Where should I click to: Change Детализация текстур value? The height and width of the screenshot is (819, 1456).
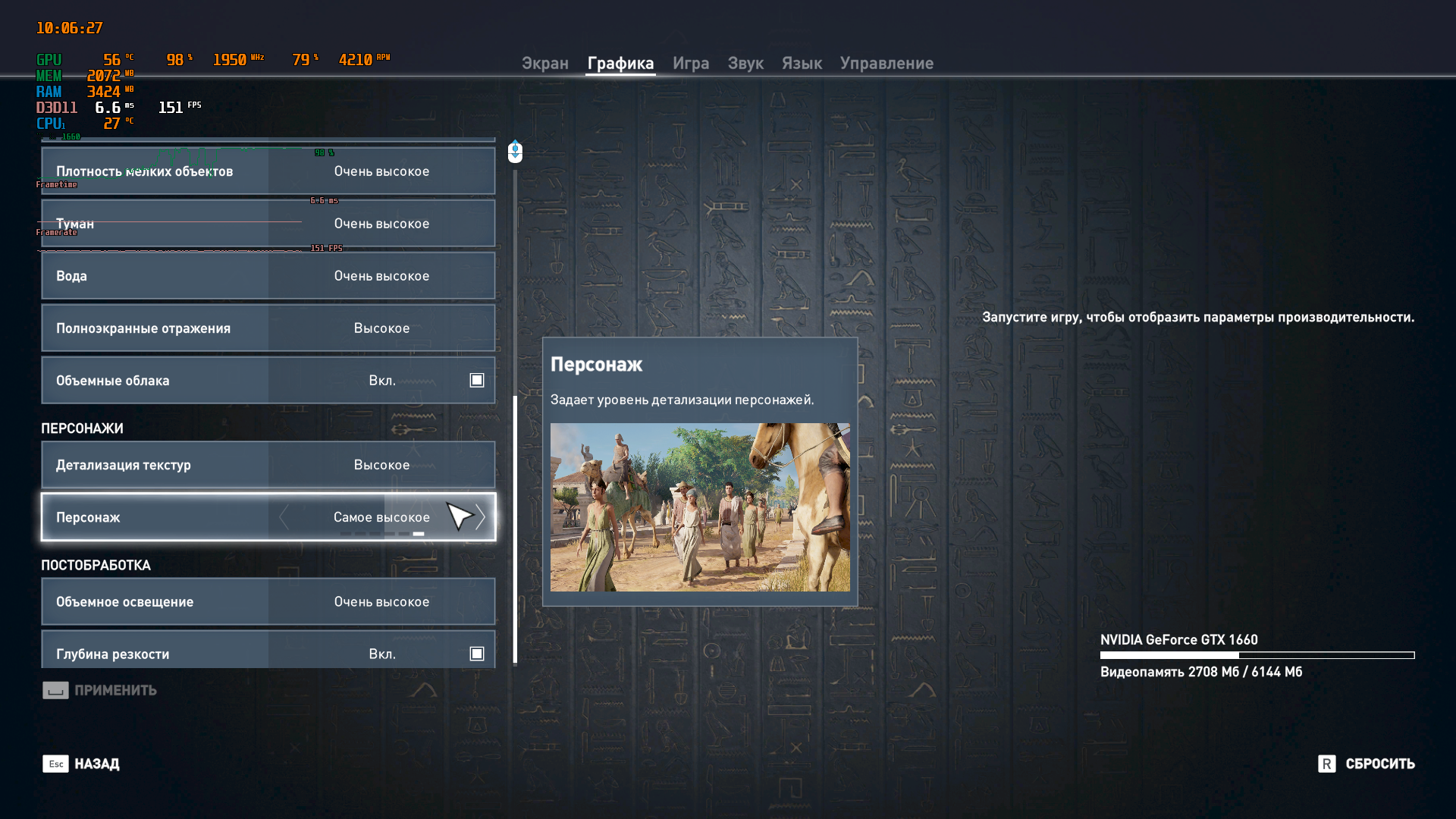click(x=381, y=465)
